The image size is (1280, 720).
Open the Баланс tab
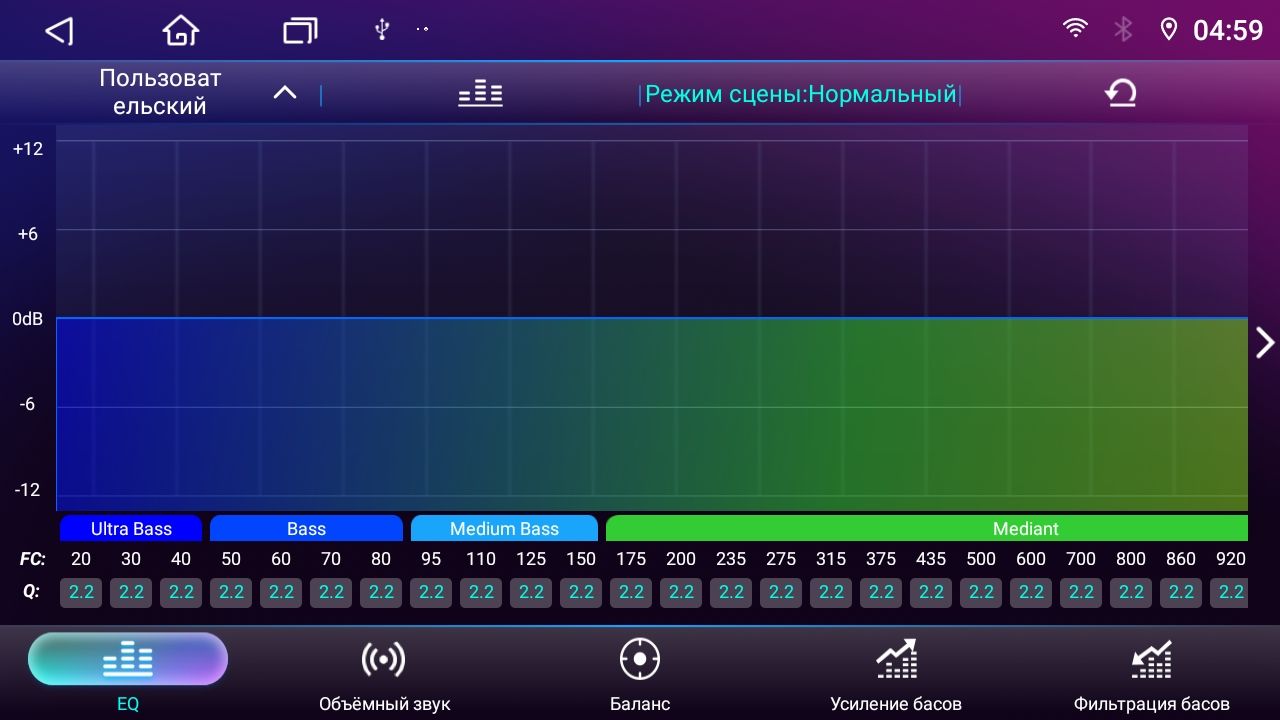(640, 674)
